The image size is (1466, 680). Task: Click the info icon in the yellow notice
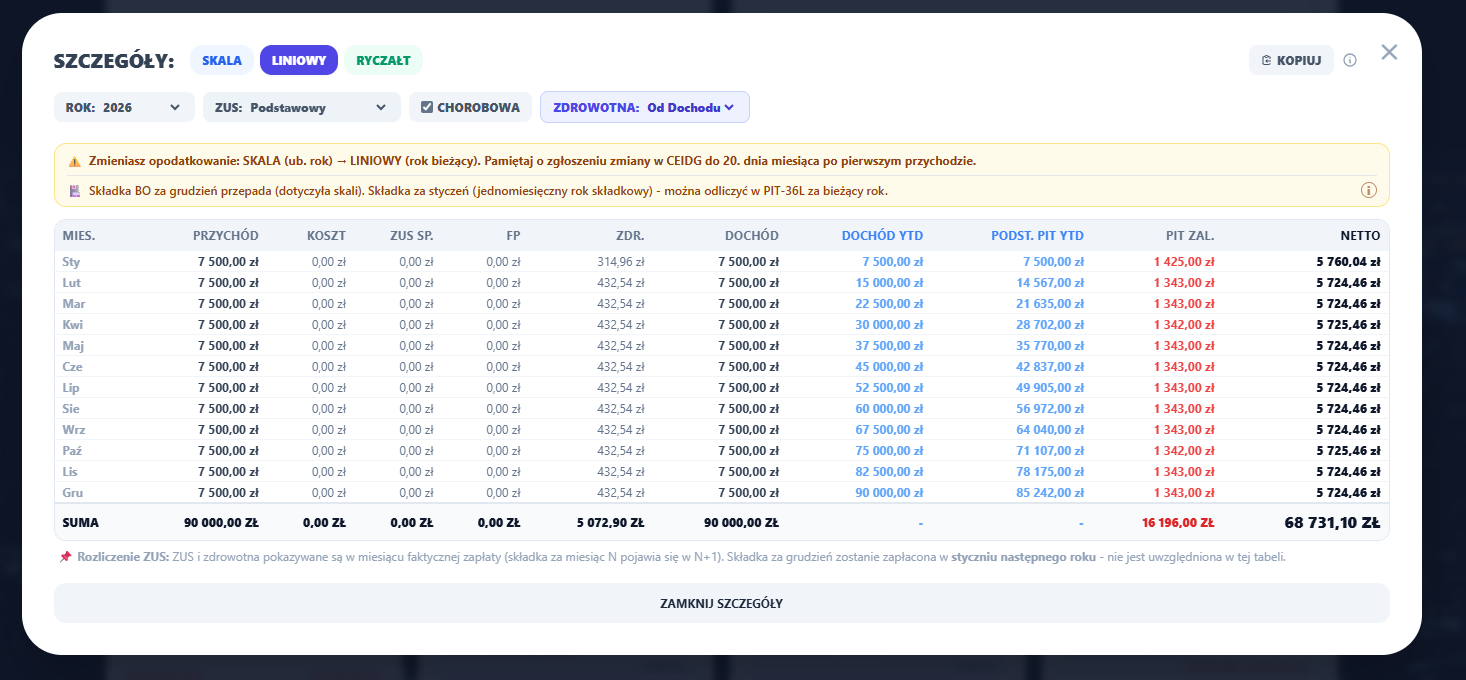(1368, 190)
